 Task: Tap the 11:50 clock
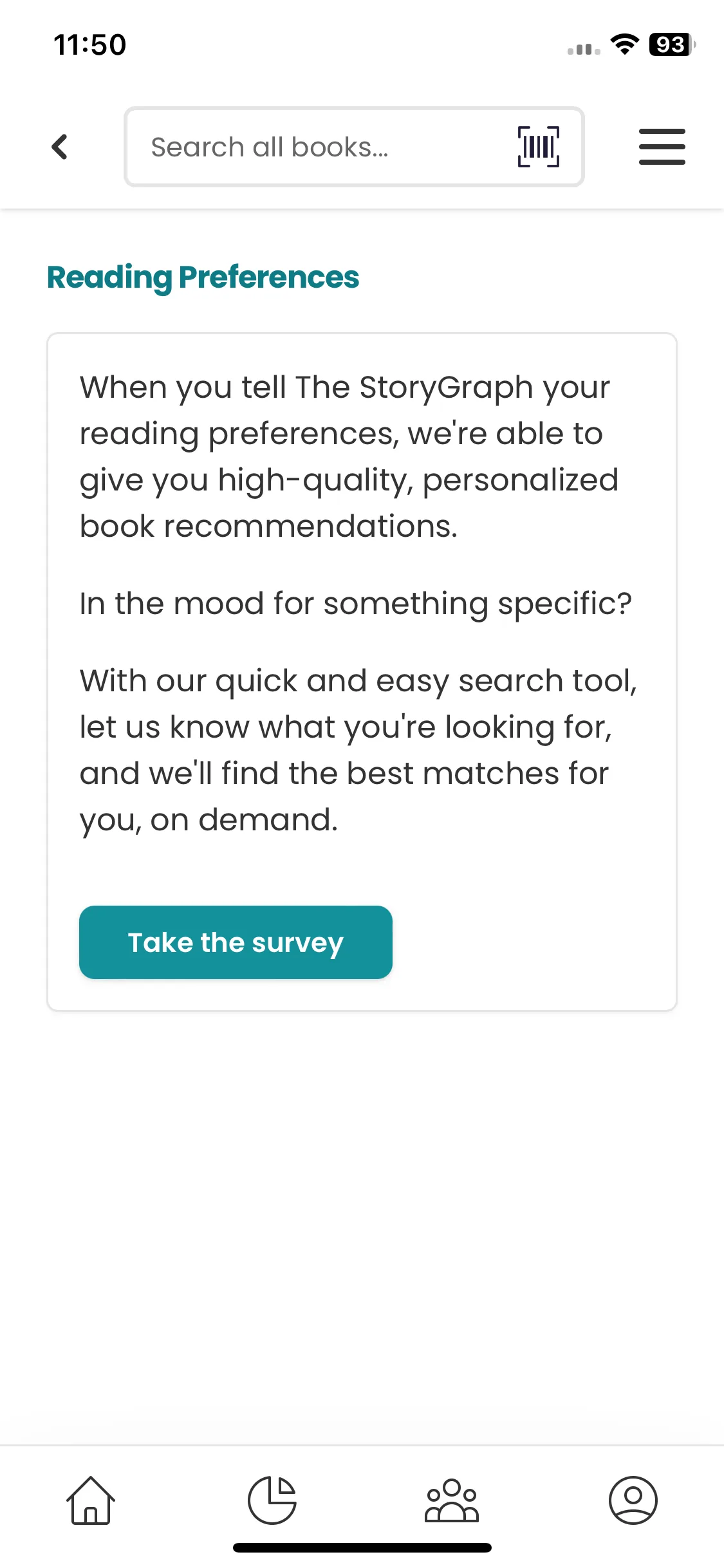90,45
